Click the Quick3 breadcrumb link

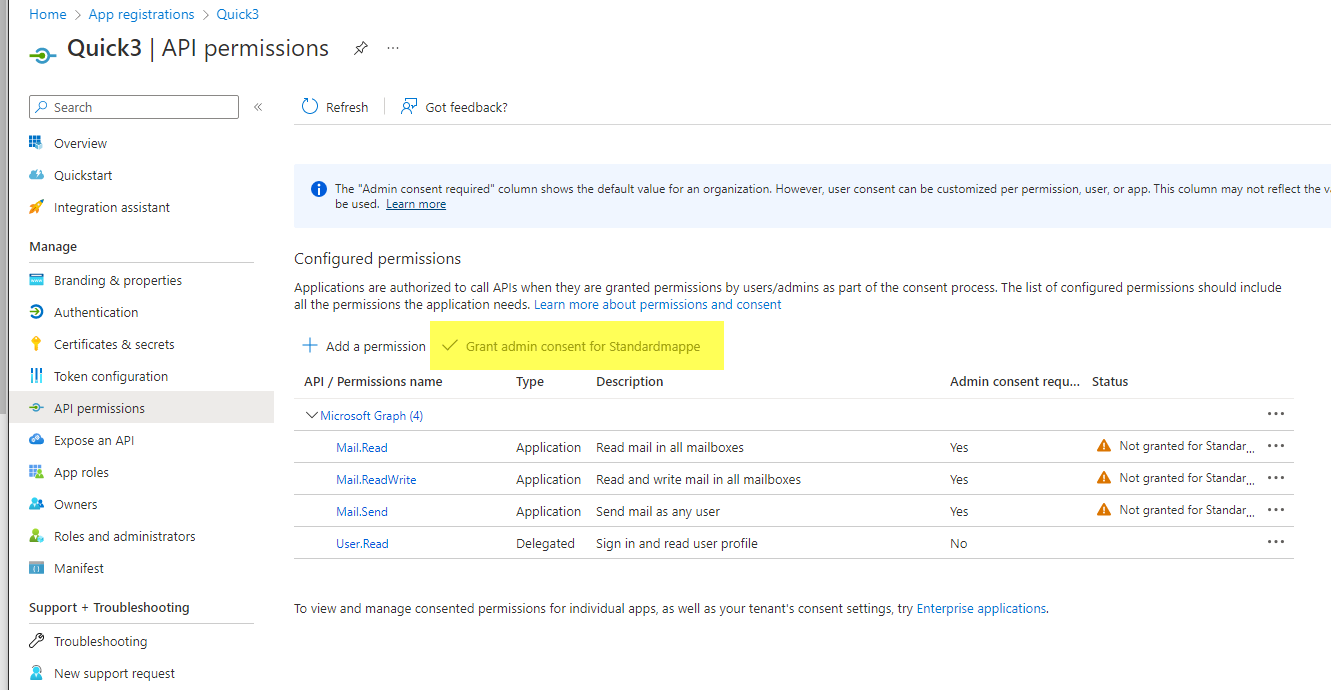(x=238, y=14)
